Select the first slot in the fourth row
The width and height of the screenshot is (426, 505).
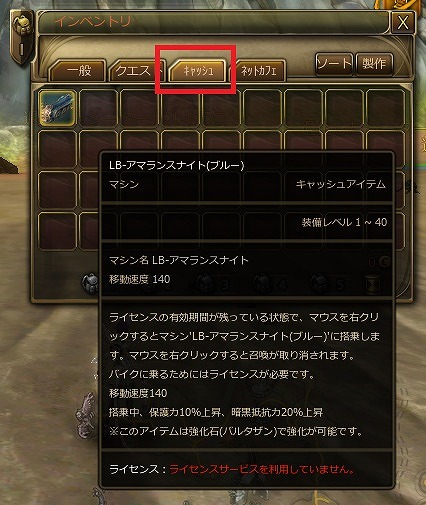click(x=57, y=231)
